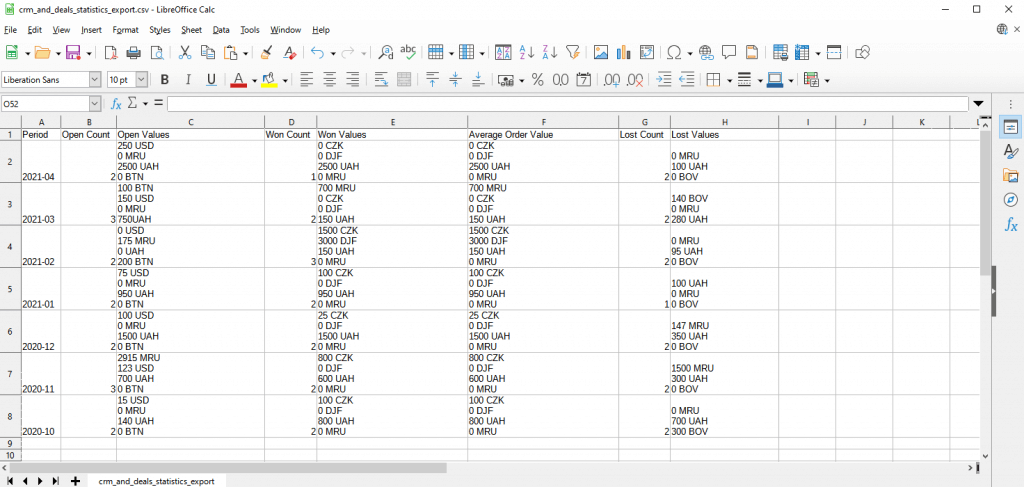Open the Data menu

point(221,30)
